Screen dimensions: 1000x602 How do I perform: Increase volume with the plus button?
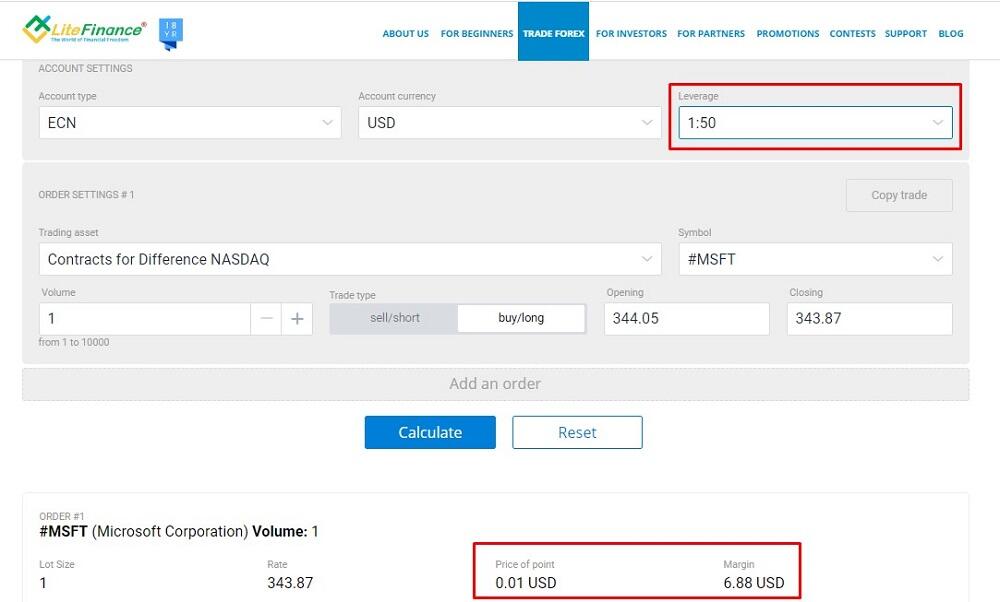click(297, 319)
